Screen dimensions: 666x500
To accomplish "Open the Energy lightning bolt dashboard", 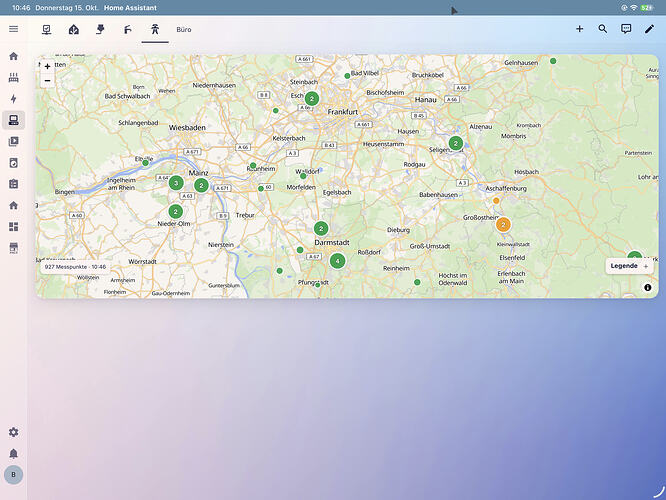I will 14,99.
